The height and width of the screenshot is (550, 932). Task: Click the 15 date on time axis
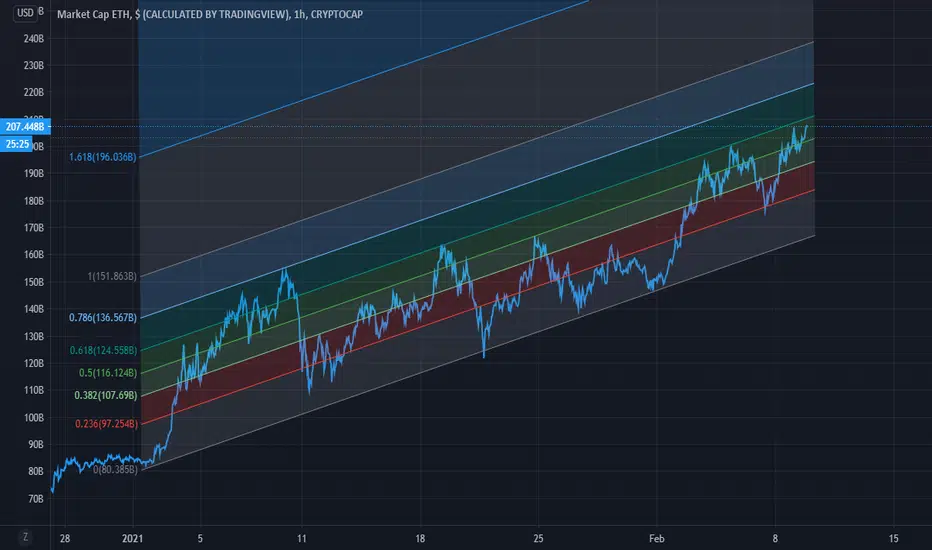[893, 539]
